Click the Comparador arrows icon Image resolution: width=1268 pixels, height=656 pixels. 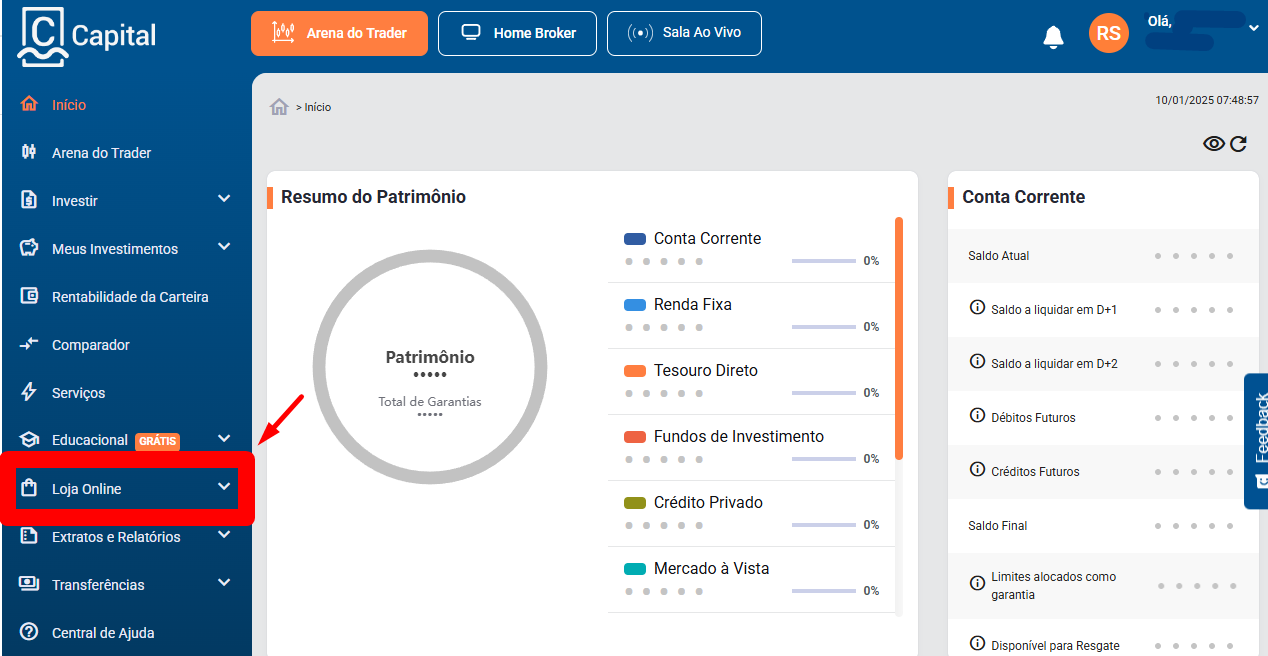coord(29,344)
